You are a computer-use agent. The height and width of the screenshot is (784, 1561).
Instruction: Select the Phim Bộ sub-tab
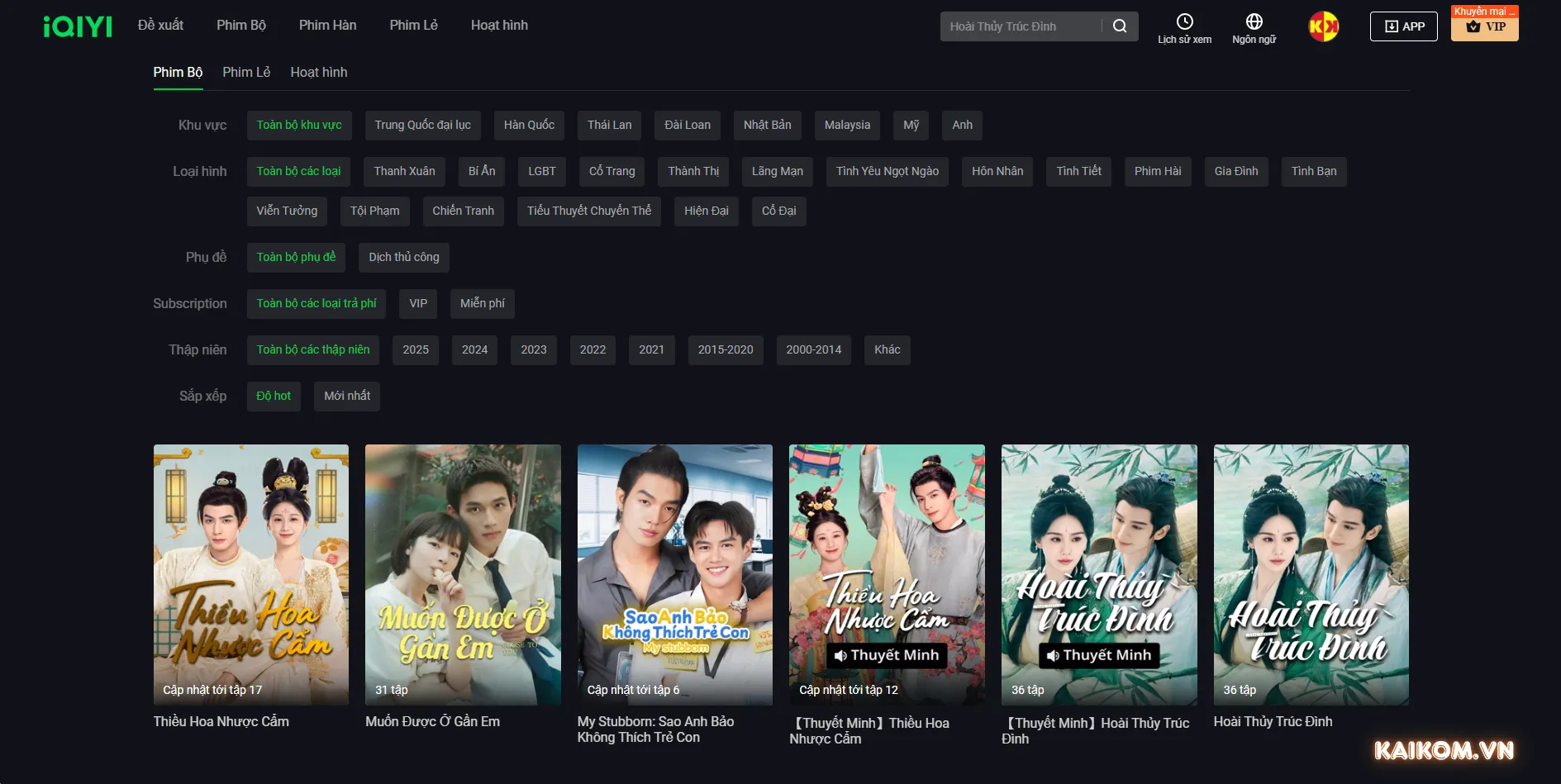(178, 73)
